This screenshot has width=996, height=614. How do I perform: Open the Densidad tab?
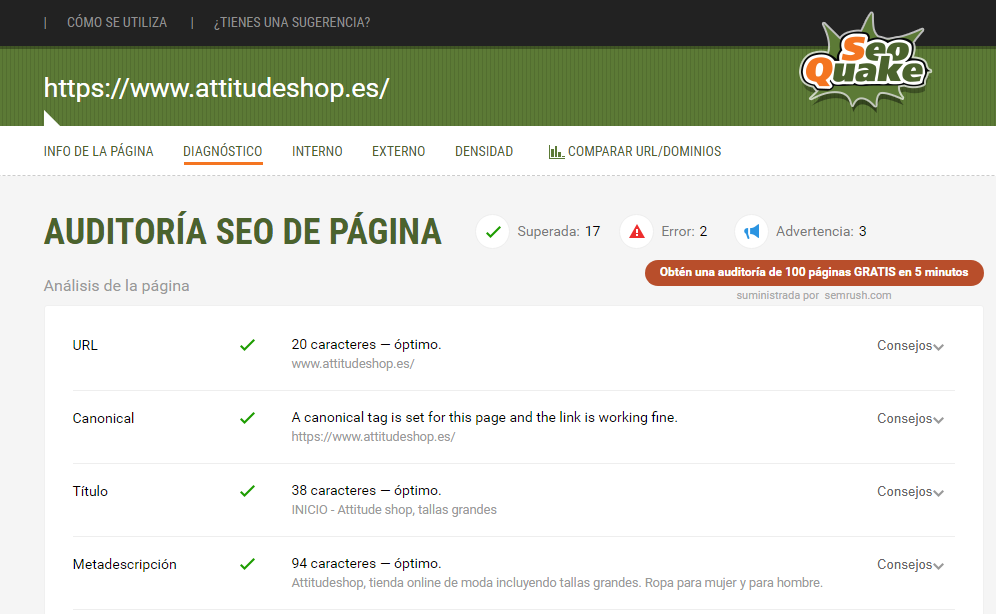point(484,152)
